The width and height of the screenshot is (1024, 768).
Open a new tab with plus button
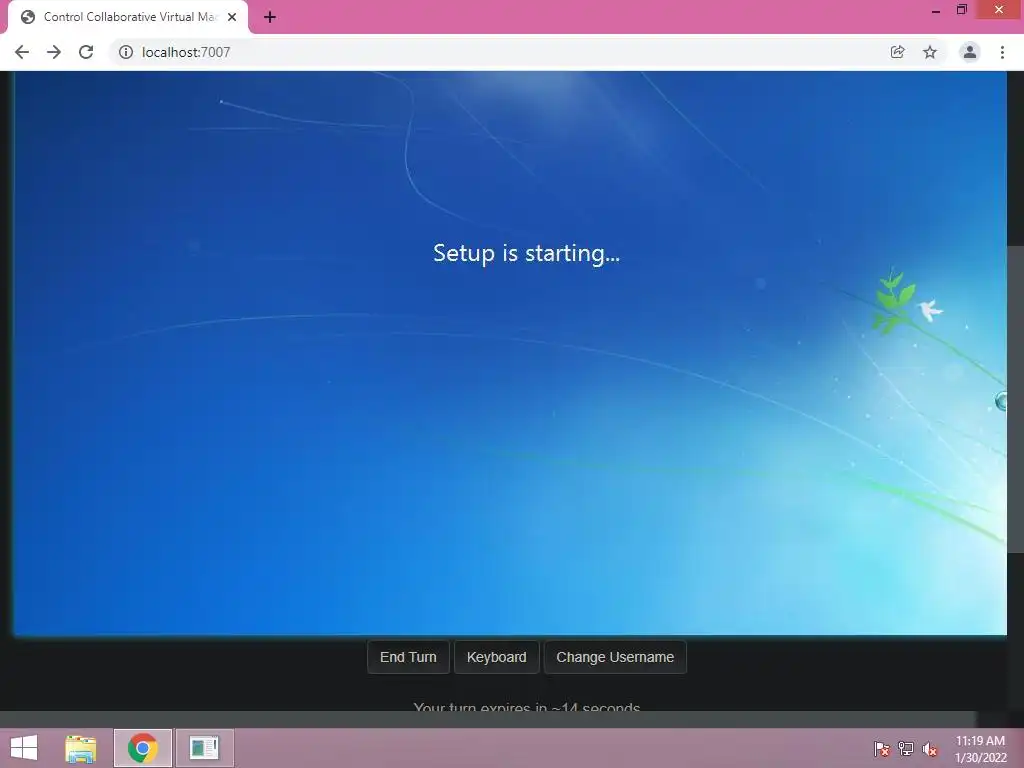[x=270, y=17]
